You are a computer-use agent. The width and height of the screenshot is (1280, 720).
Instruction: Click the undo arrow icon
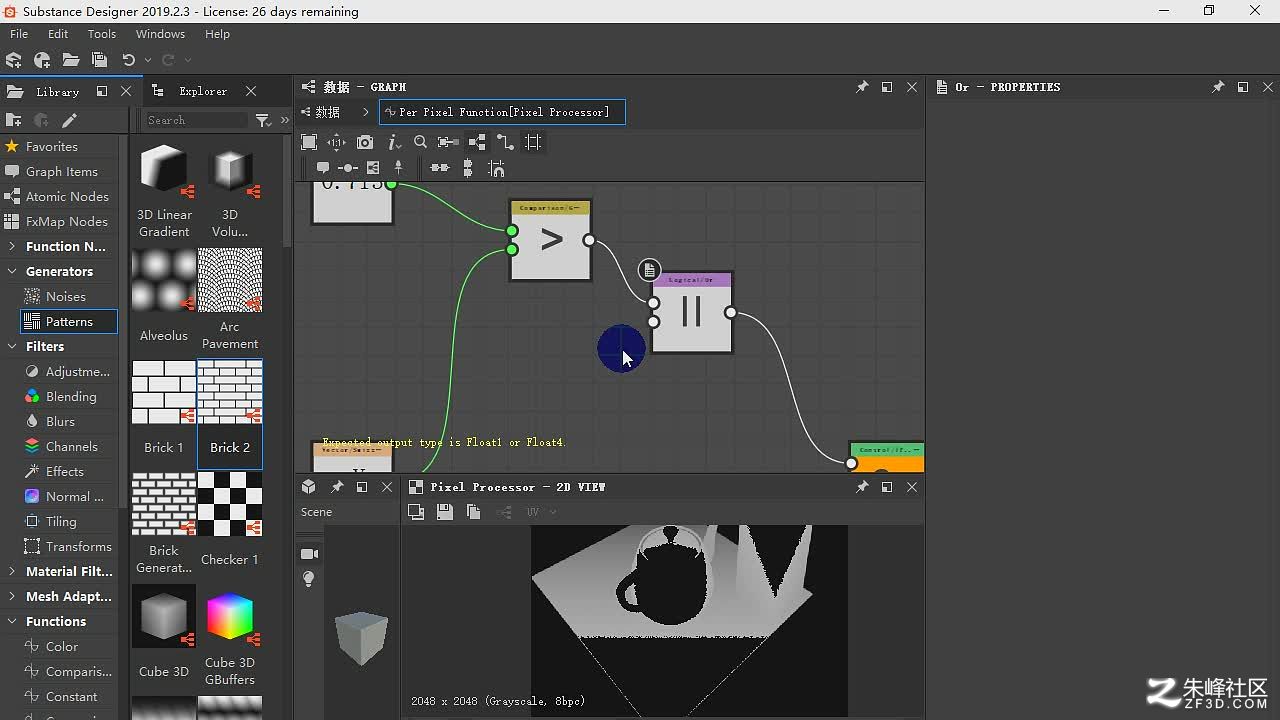[128, 60]
